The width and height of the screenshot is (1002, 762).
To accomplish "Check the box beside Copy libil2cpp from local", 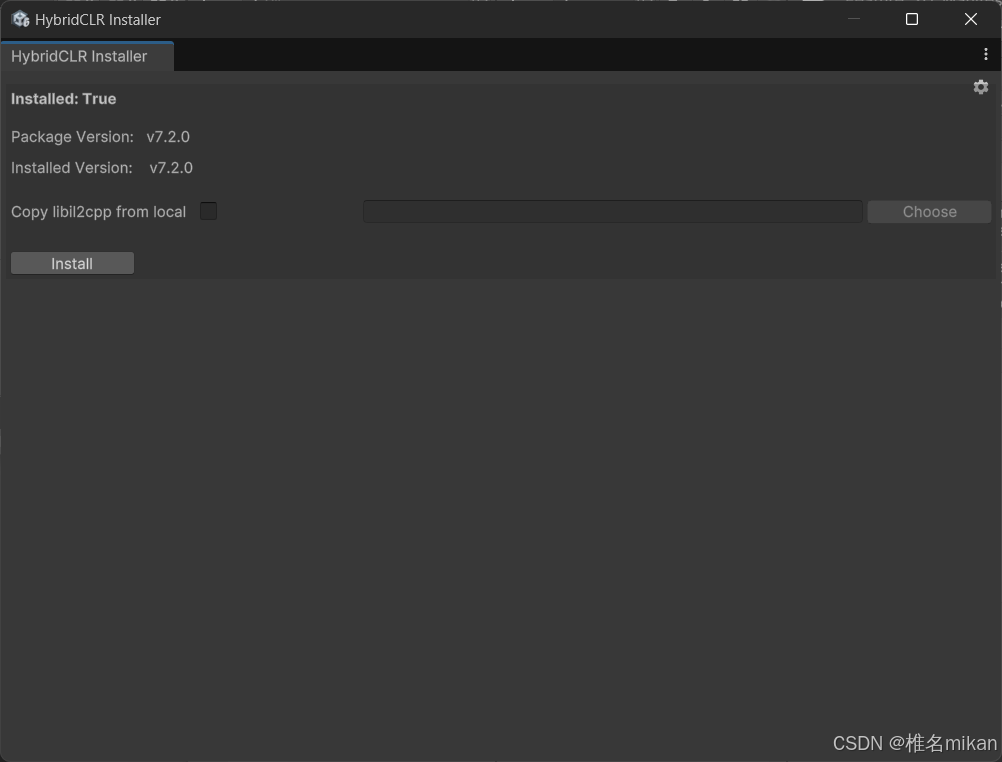I will pos(208,211).
